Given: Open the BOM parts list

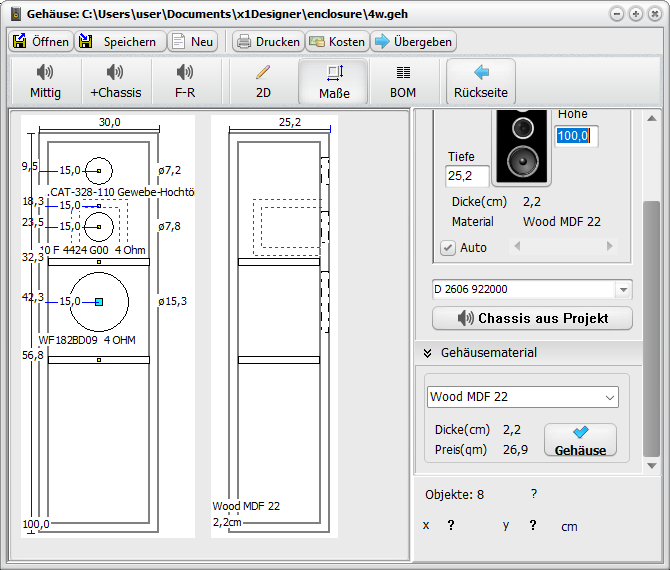Looking at the screenshot, I should 403,81.
